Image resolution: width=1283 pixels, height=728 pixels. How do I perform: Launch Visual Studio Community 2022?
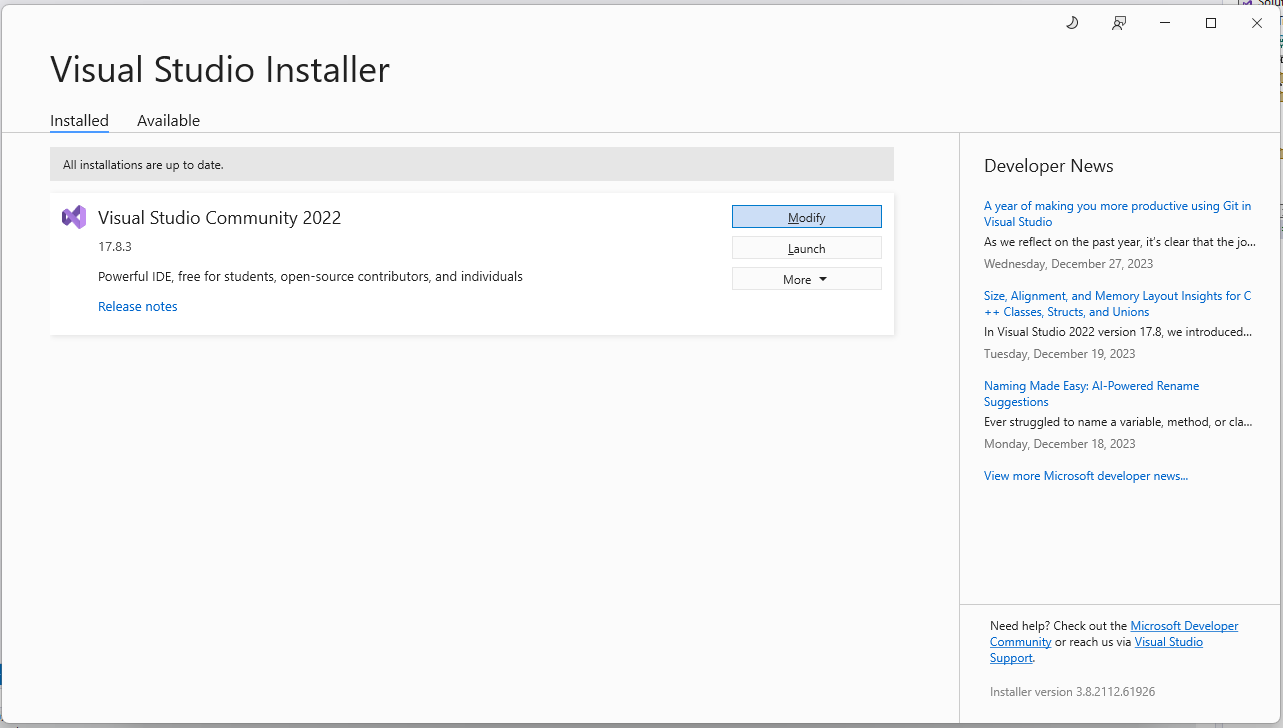[x=806, y=247]
